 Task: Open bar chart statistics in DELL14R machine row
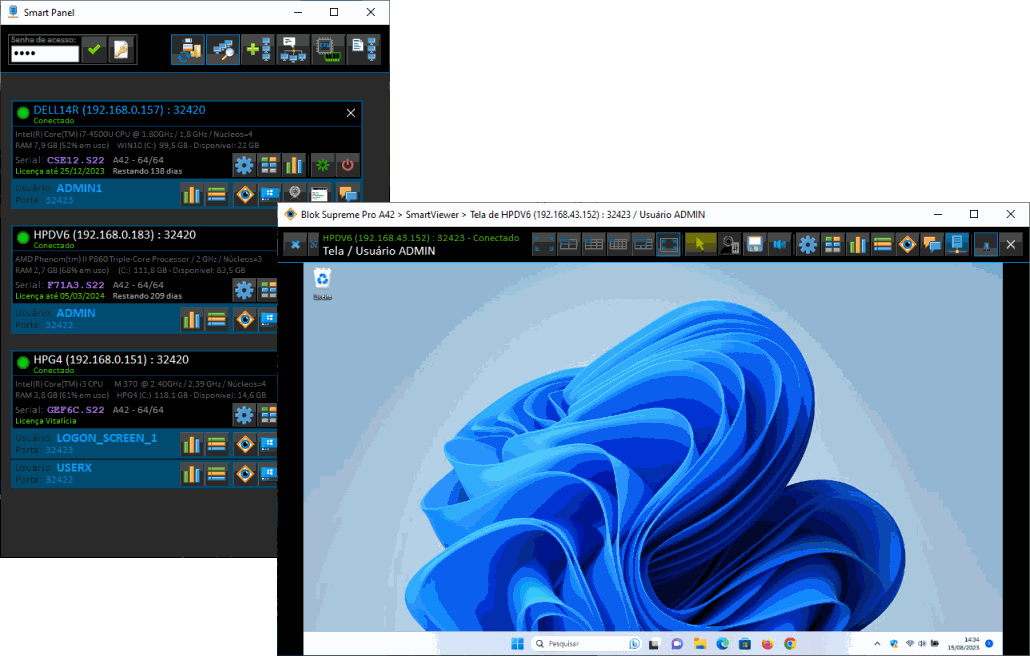[294, 165]
